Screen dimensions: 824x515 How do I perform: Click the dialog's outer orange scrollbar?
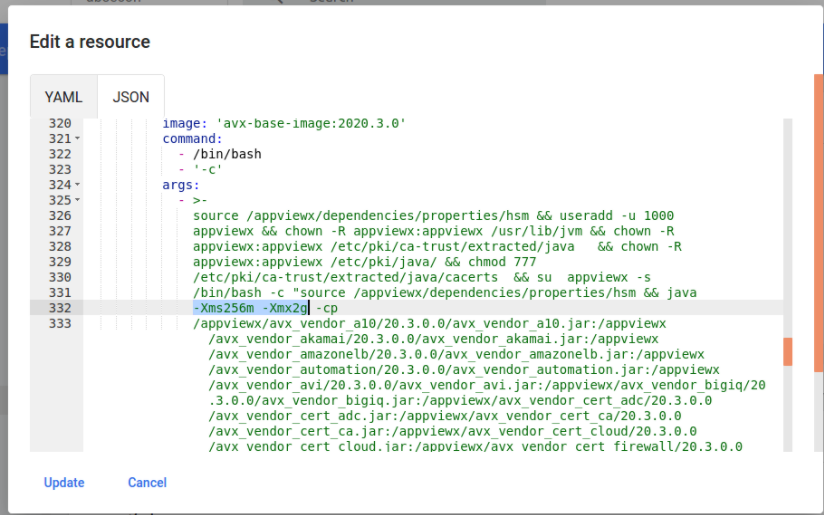pyautogui.click(x=819, y=223)
